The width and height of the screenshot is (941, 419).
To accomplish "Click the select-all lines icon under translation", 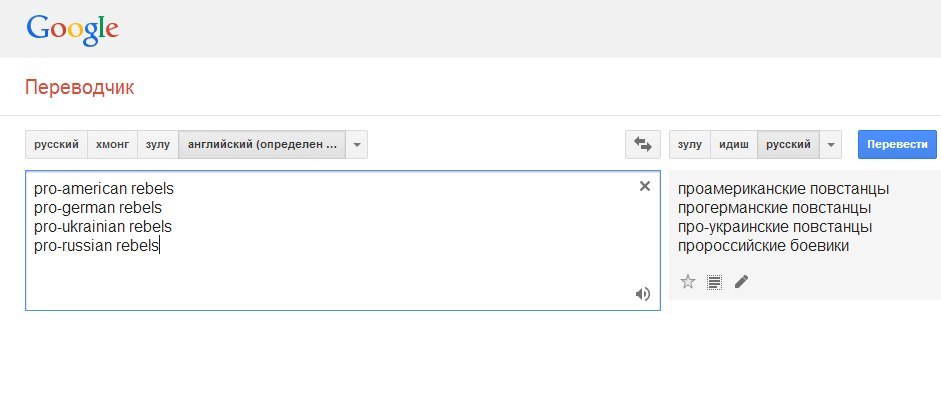I will pyautogui.click(x=714, y=282).
